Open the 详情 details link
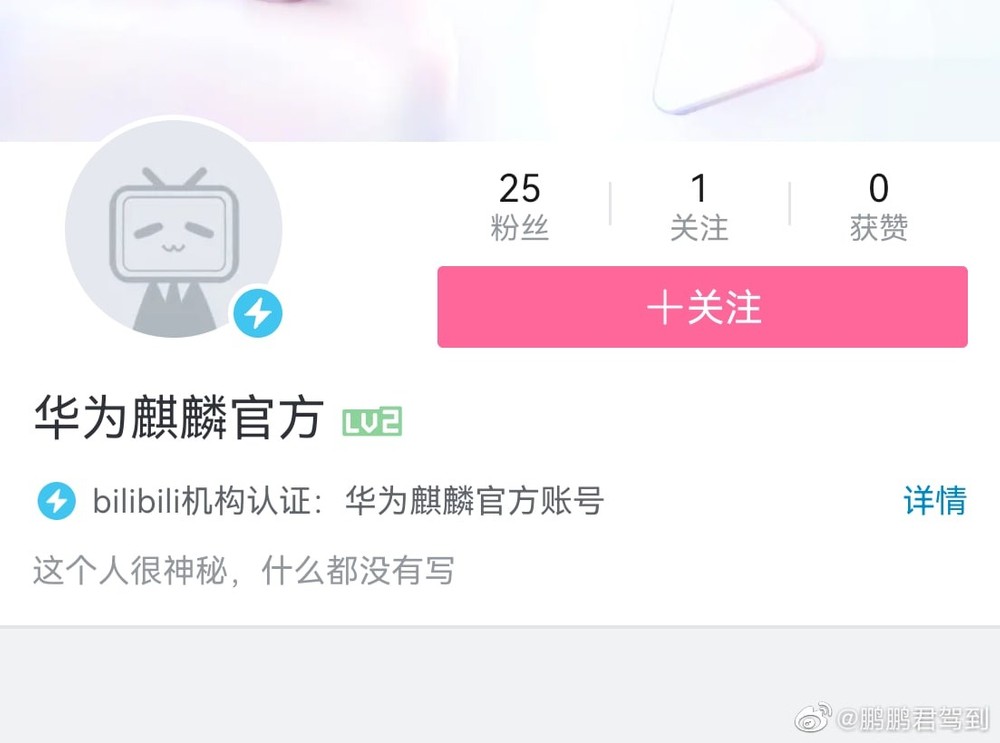 (935, 500)
